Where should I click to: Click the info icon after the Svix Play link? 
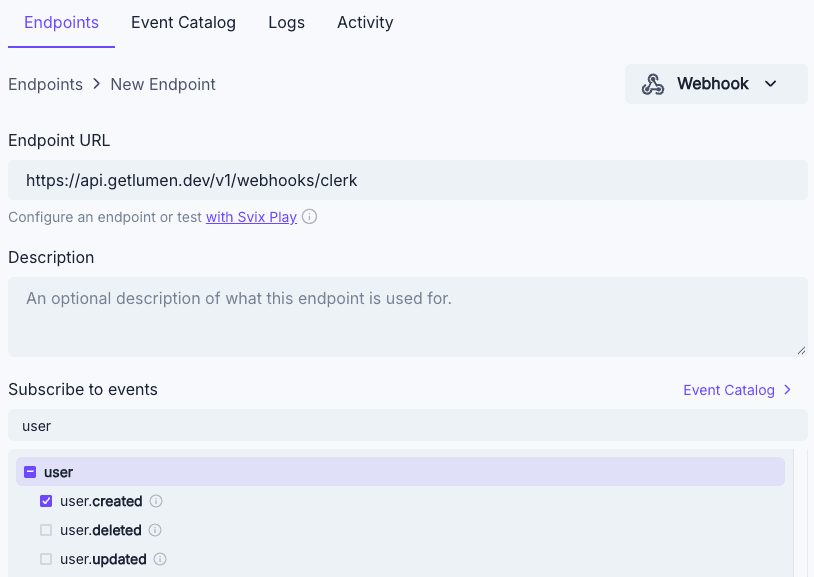coord(309,217)
